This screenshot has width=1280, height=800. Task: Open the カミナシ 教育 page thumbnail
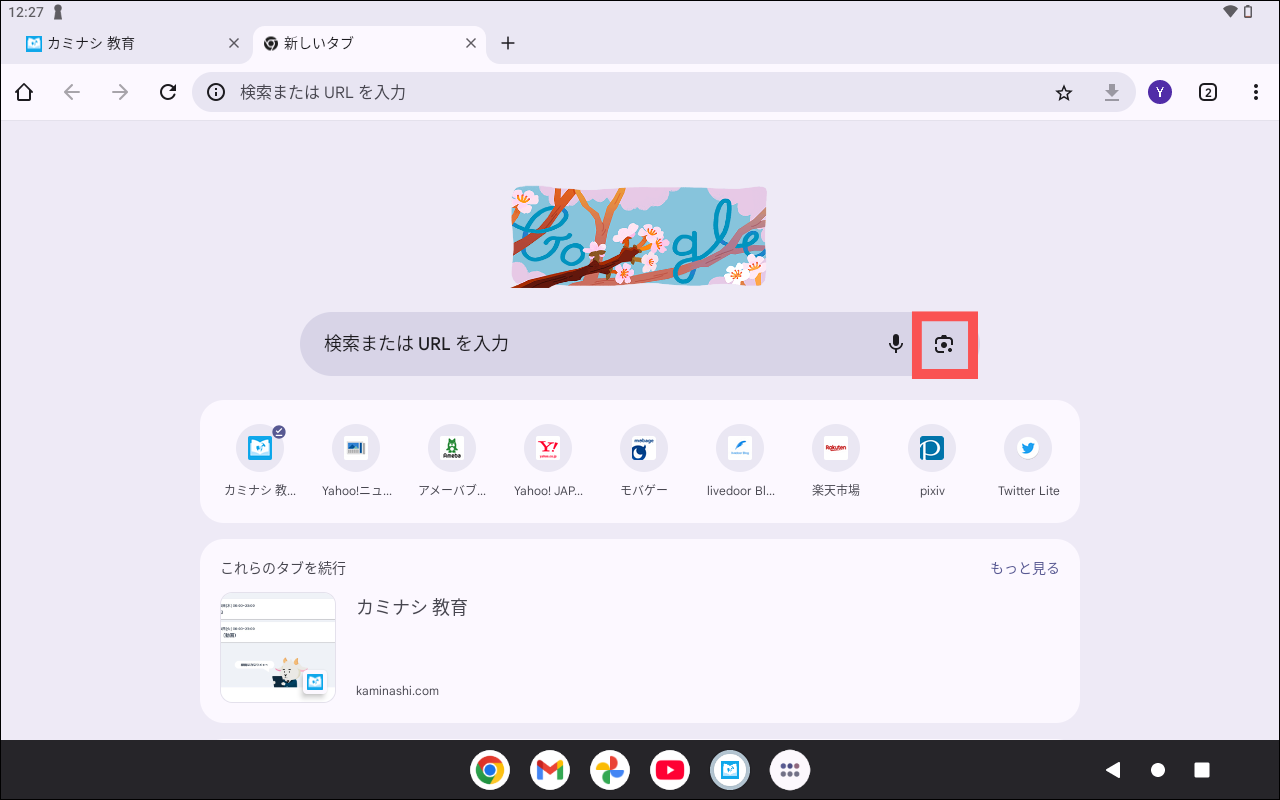(278, 647)
